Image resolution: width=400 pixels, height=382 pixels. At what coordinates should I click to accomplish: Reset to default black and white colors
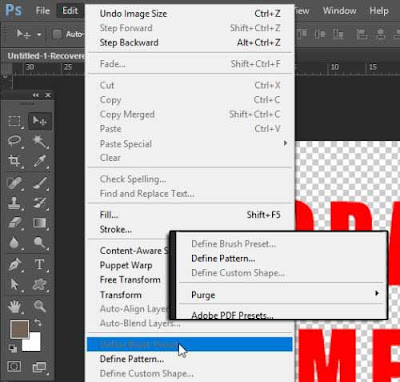coord(13,349)
